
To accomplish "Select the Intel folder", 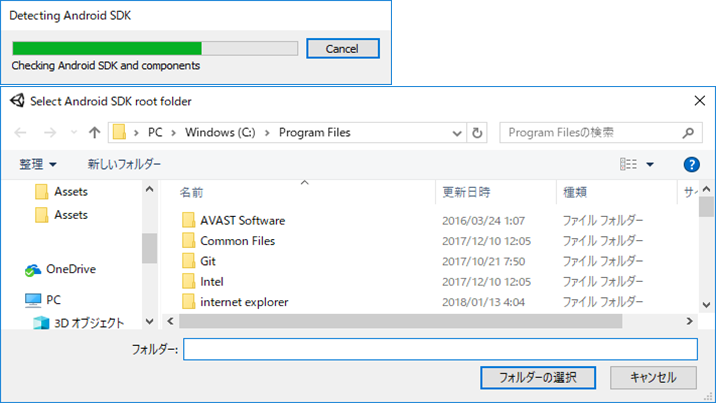I will point(212,282).
